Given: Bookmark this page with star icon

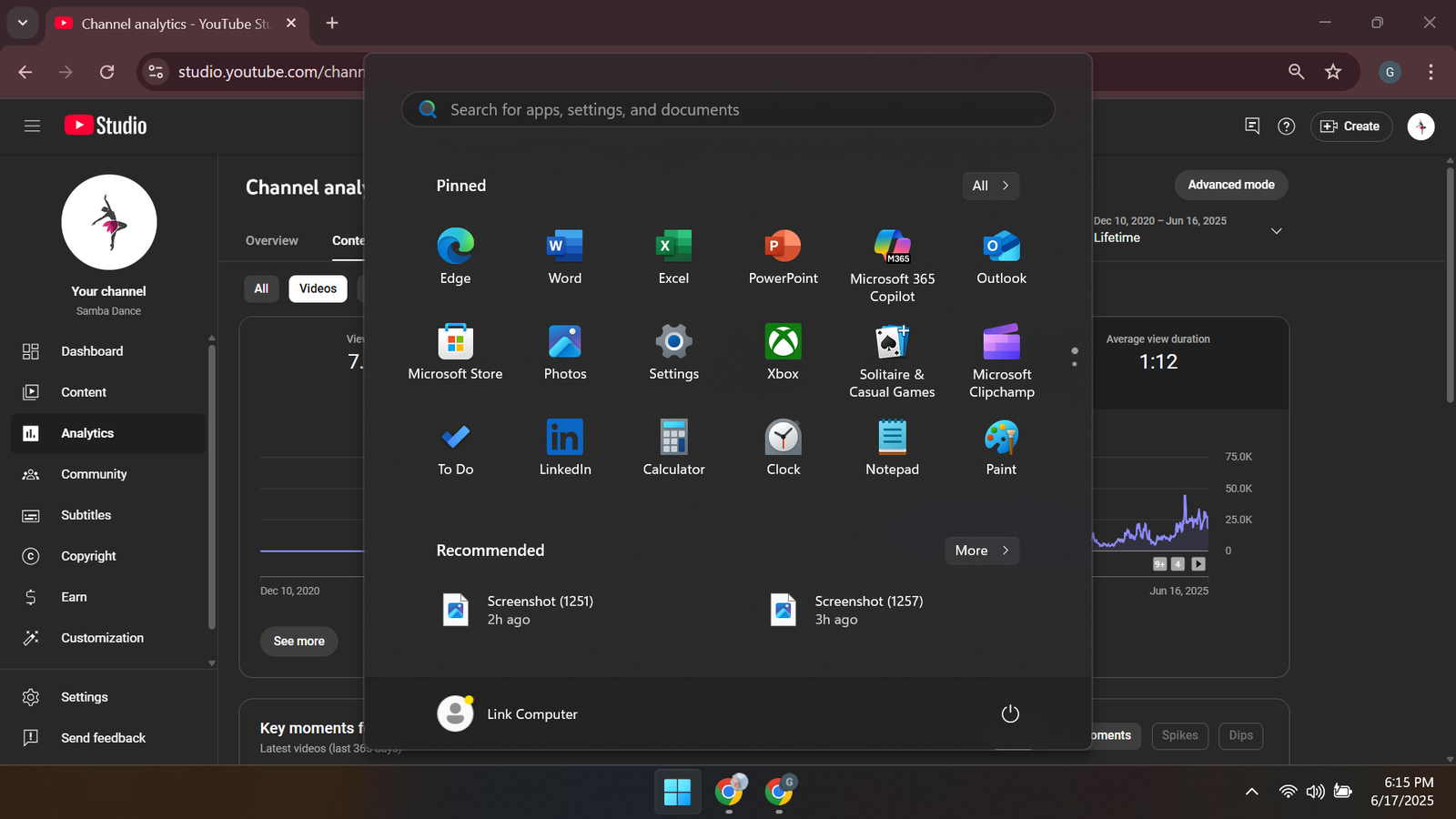Looking at the screenshot, I should click(x=1333, y=72).
